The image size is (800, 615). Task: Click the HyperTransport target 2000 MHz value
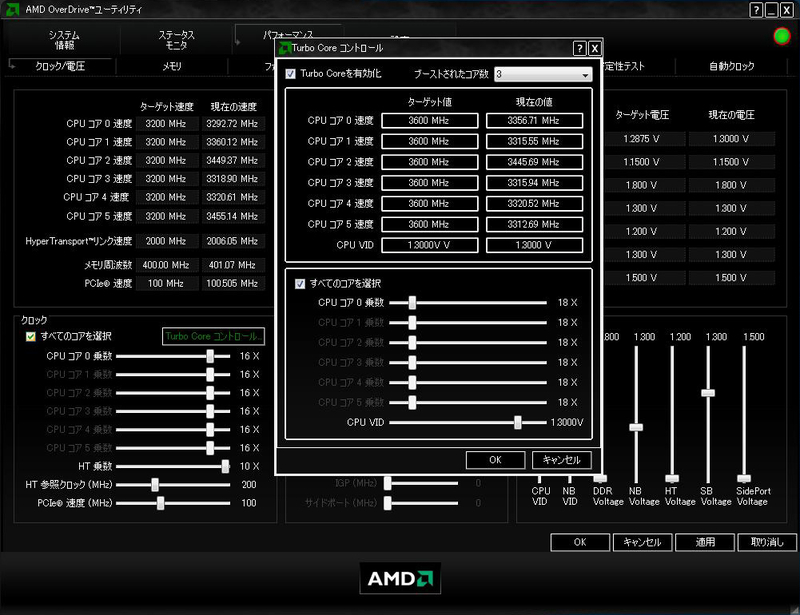click(166, 241)
